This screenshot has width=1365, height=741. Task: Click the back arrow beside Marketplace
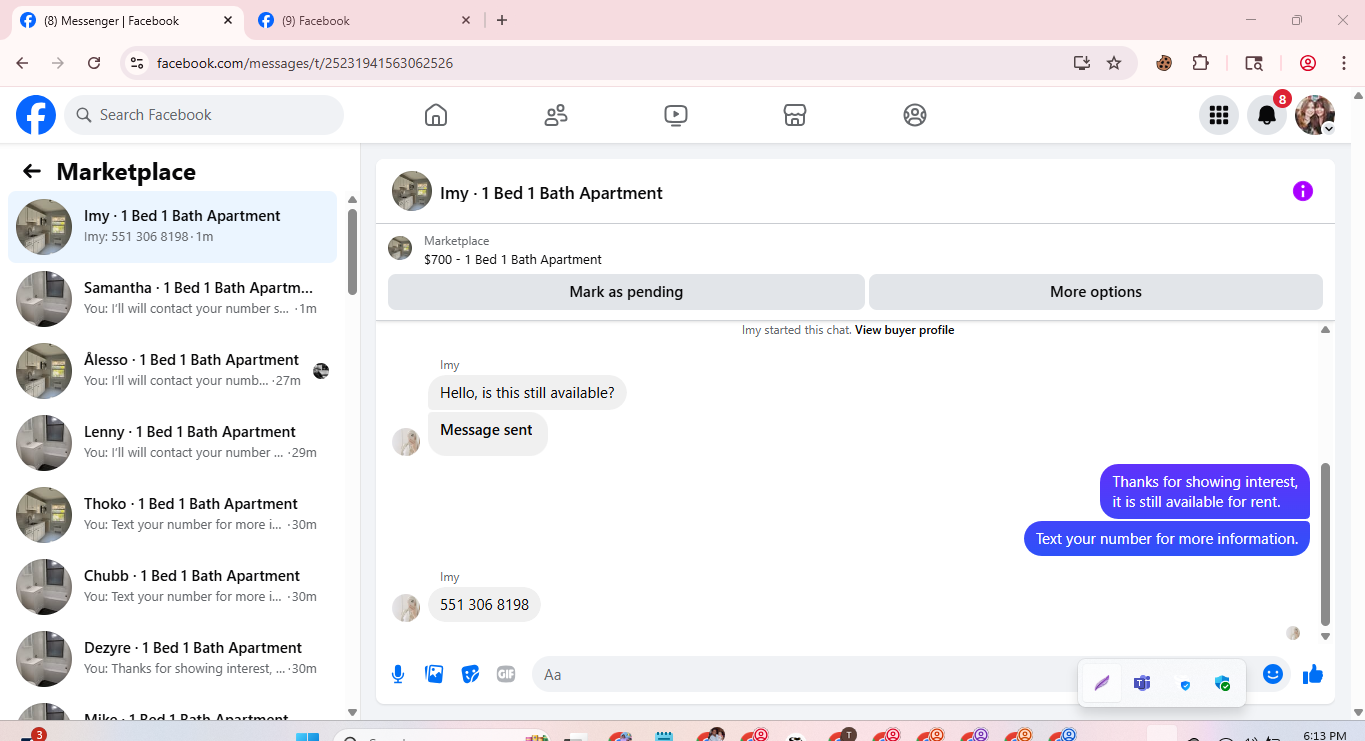(32, 171)
